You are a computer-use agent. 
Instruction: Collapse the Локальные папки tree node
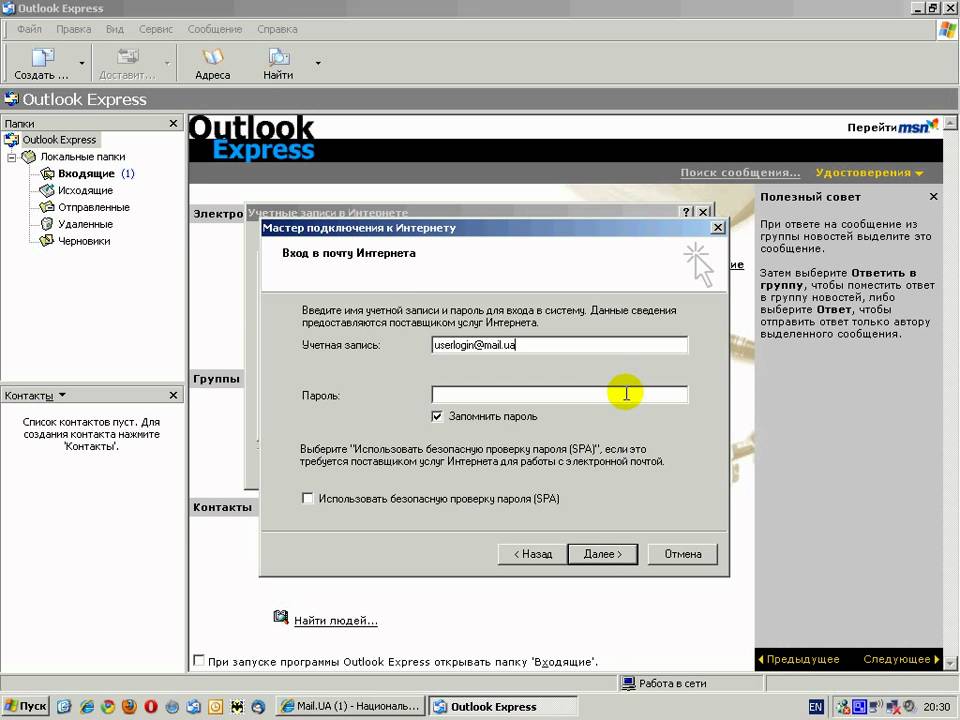point(12,157)
